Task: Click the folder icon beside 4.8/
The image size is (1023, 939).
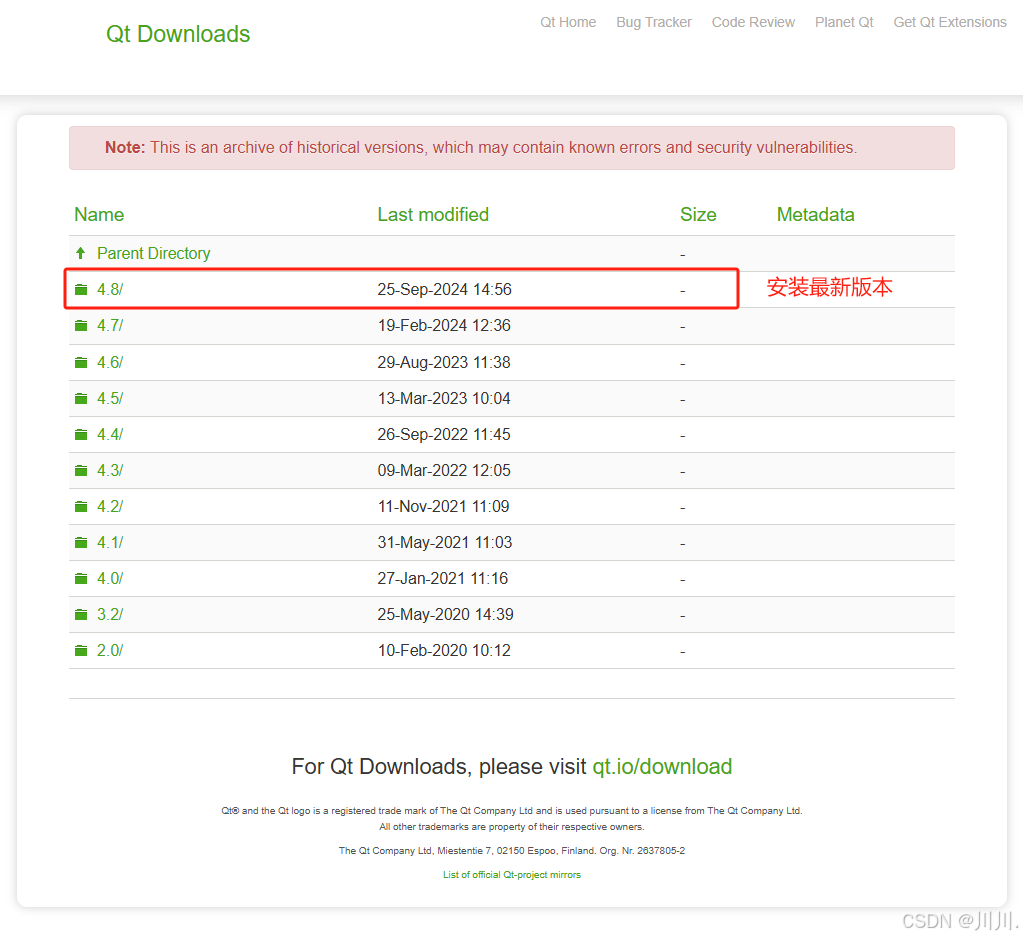Action: tap(81, 289)
